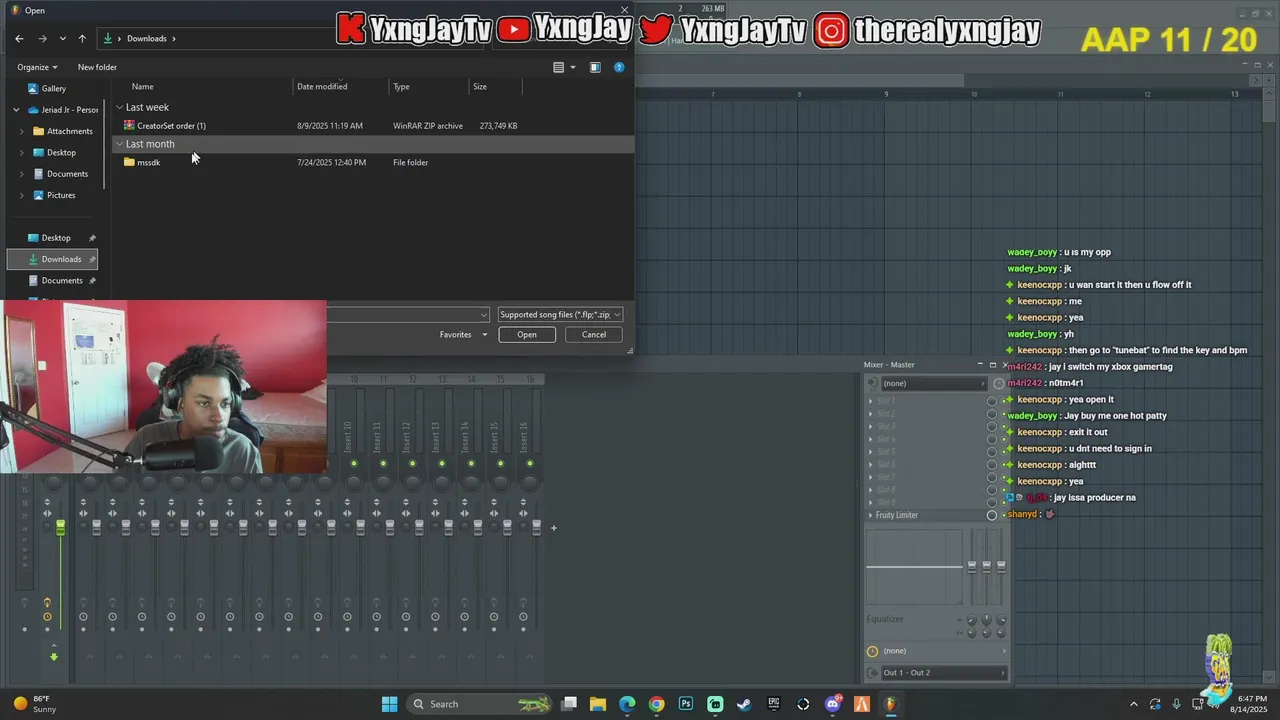1280x720 pixels.
Task: Toggle mute on Insert 12 mixer track
Action: (412, 463)
